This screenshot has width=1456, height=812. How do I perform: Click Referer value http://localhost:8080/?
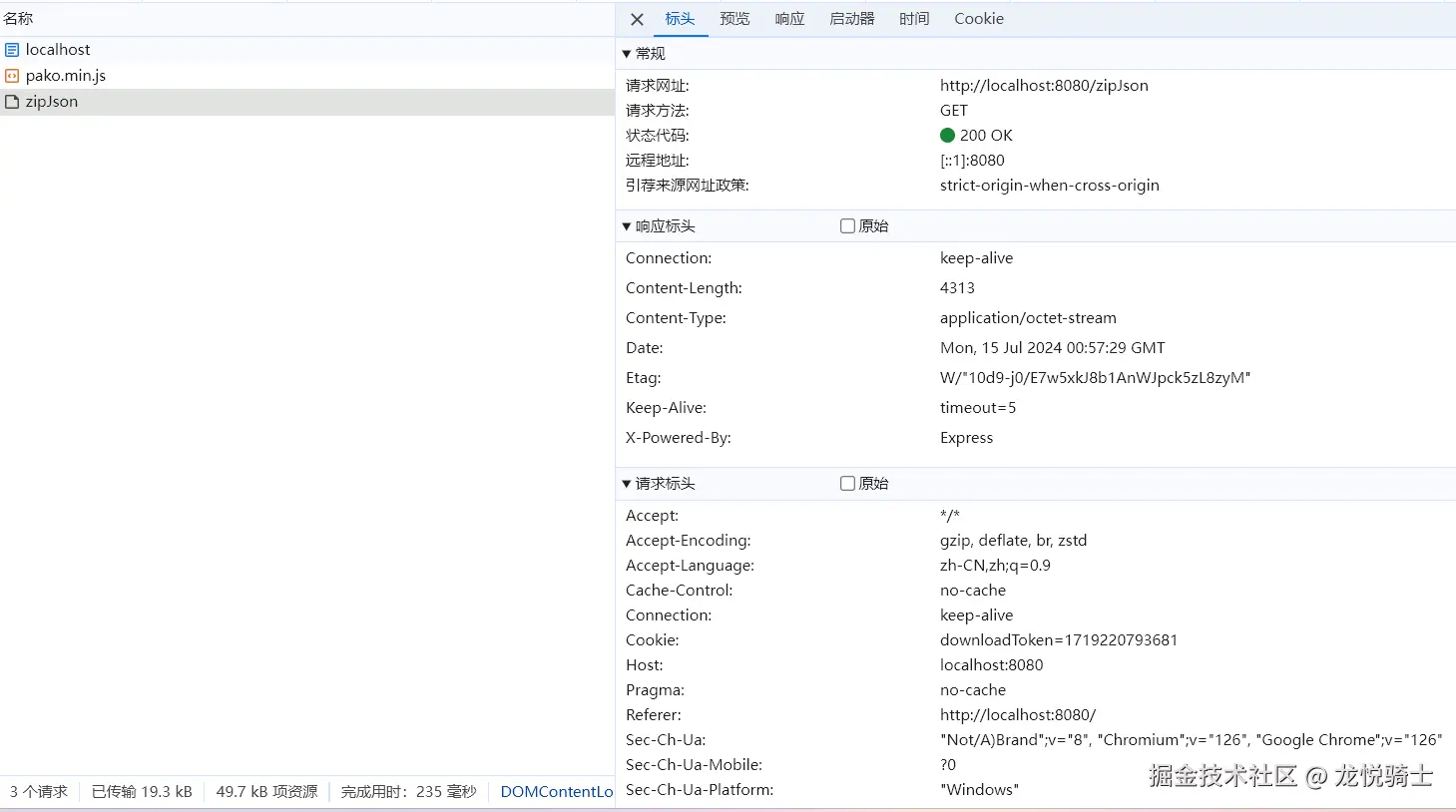pos(1018,715)
